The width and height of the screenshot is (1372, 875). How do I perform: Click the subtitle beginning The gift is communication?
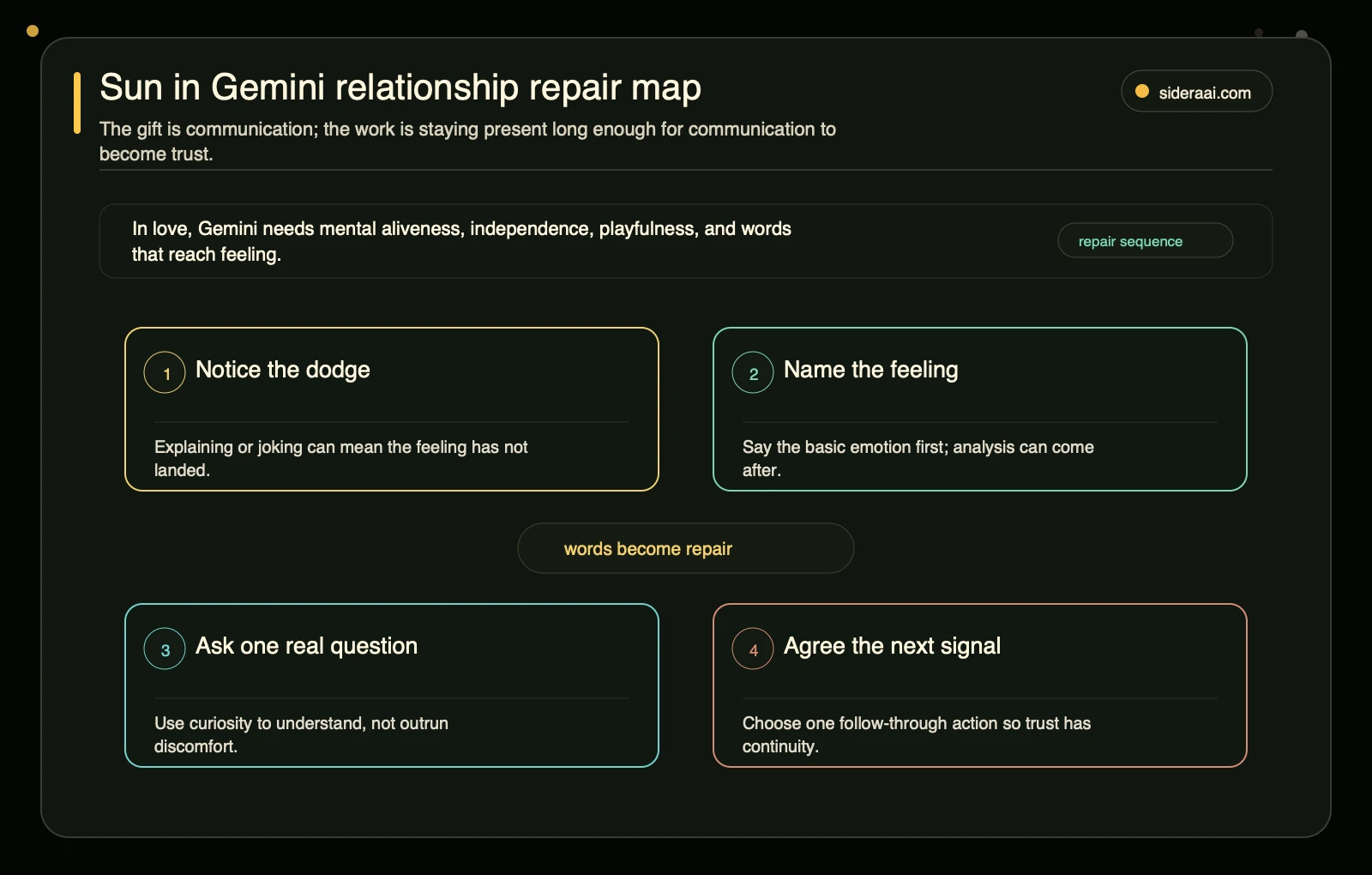click(x=467, y=142)
